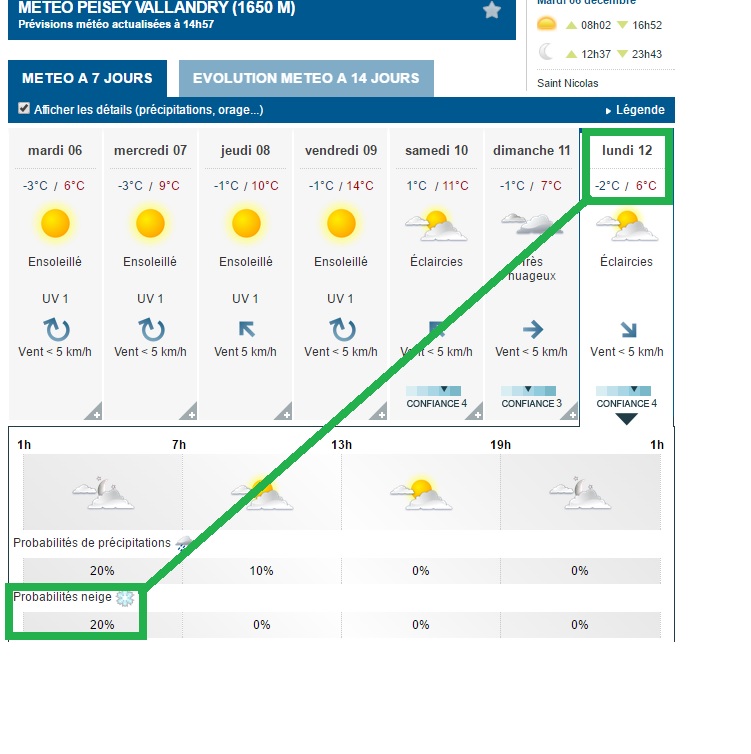Click the partly cloudy icon for samedi 10

(436, 225)
